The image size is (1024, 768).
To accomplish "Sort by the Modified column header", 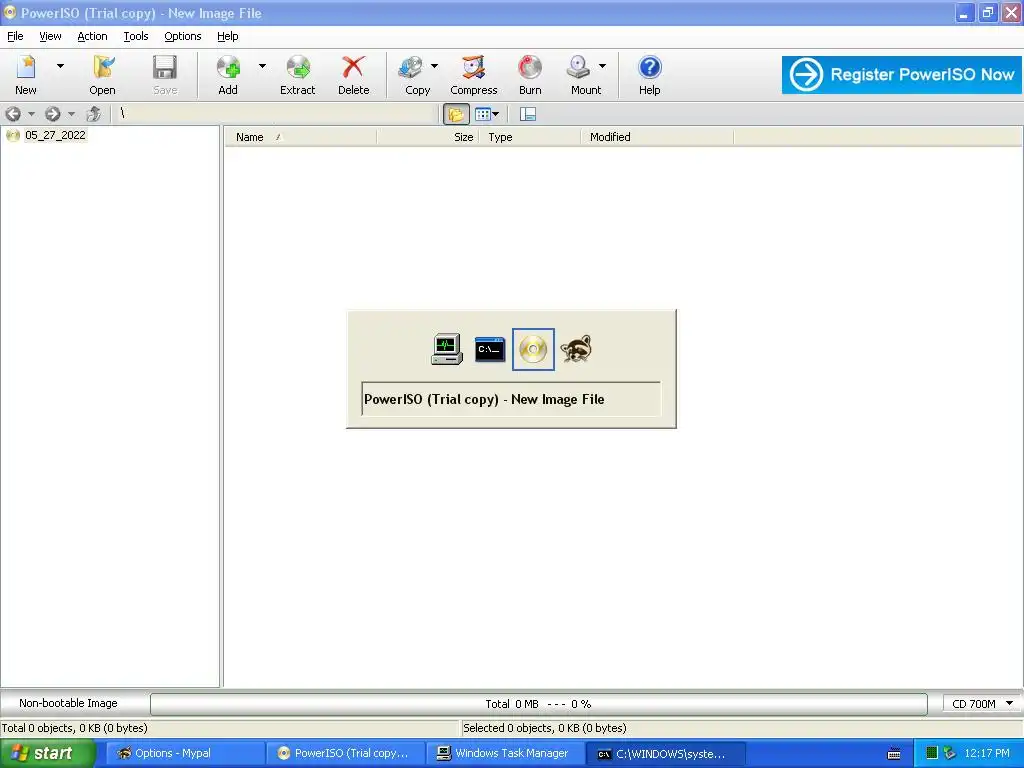I will [657, 137].
